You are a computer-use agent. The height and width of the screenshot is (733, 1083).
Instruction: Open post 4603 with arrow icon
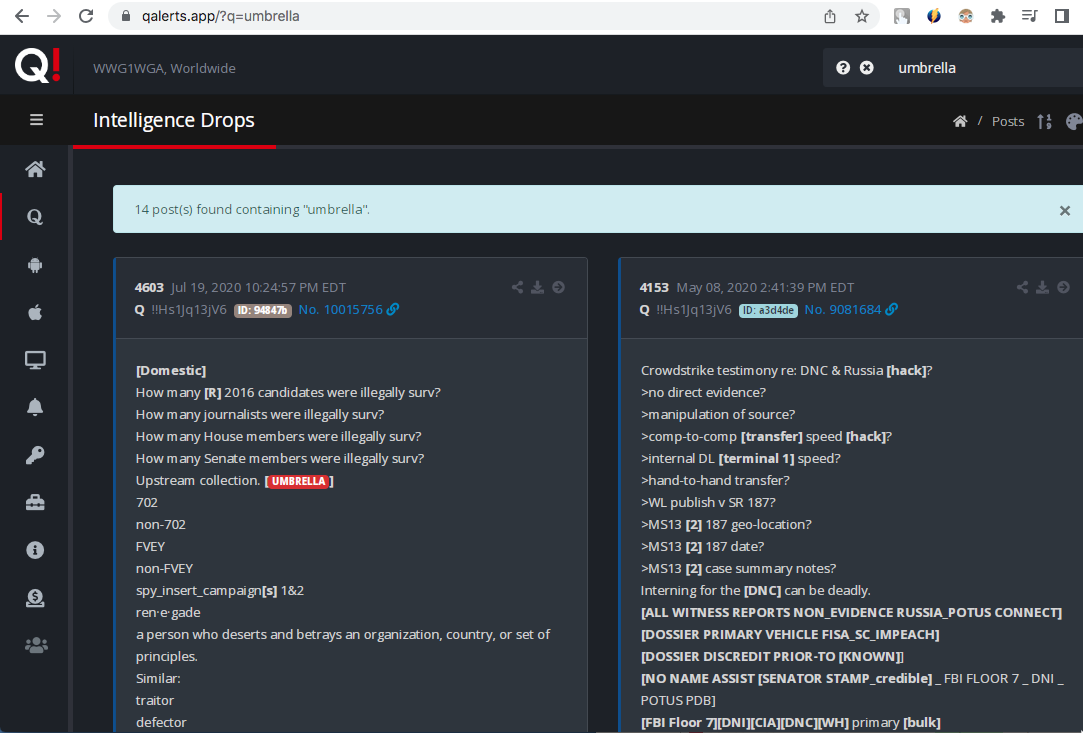click(x=558, y=287)
